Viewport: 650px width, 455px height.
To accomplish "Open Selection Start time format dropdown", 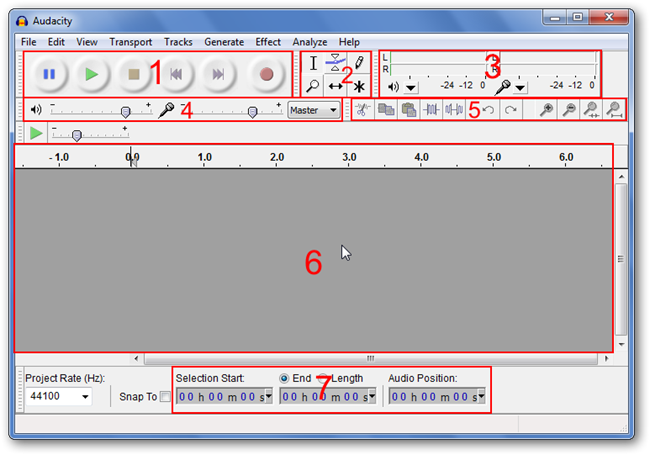I will click(x=269, y=396).
